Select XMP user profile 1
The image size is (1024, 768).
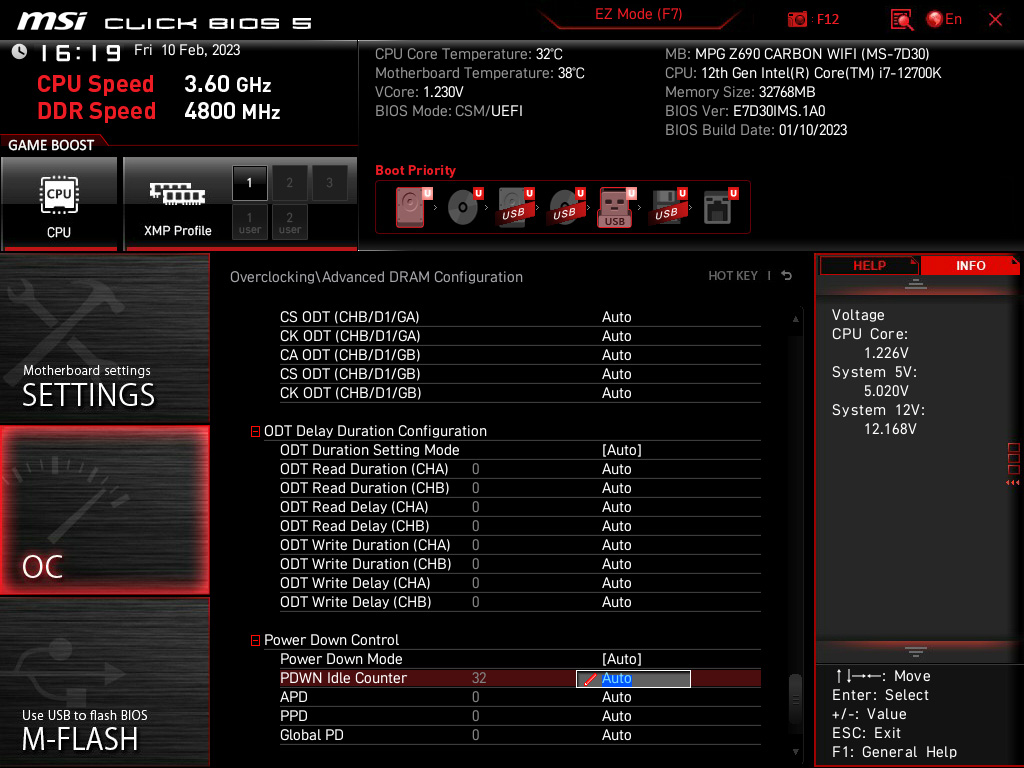click(249, 222)
